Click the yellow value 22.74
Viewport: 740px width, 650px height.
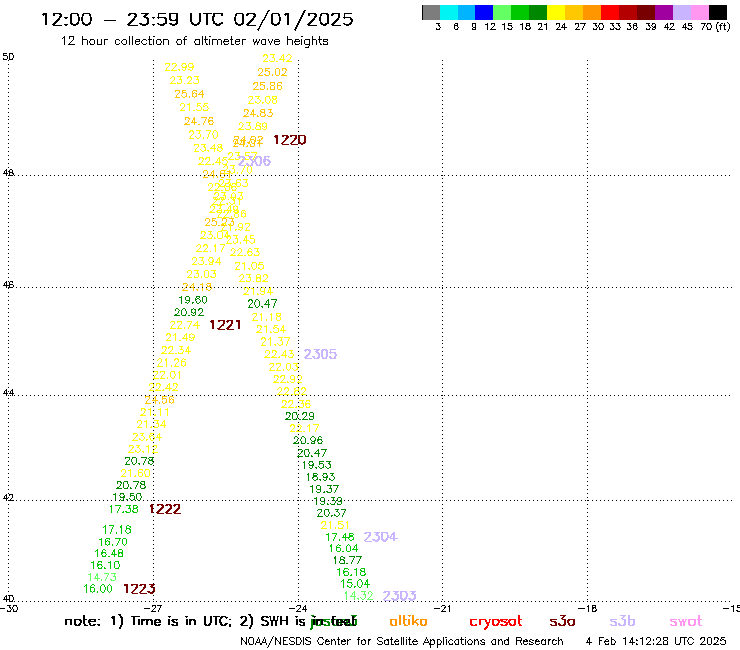click(185, 325)
